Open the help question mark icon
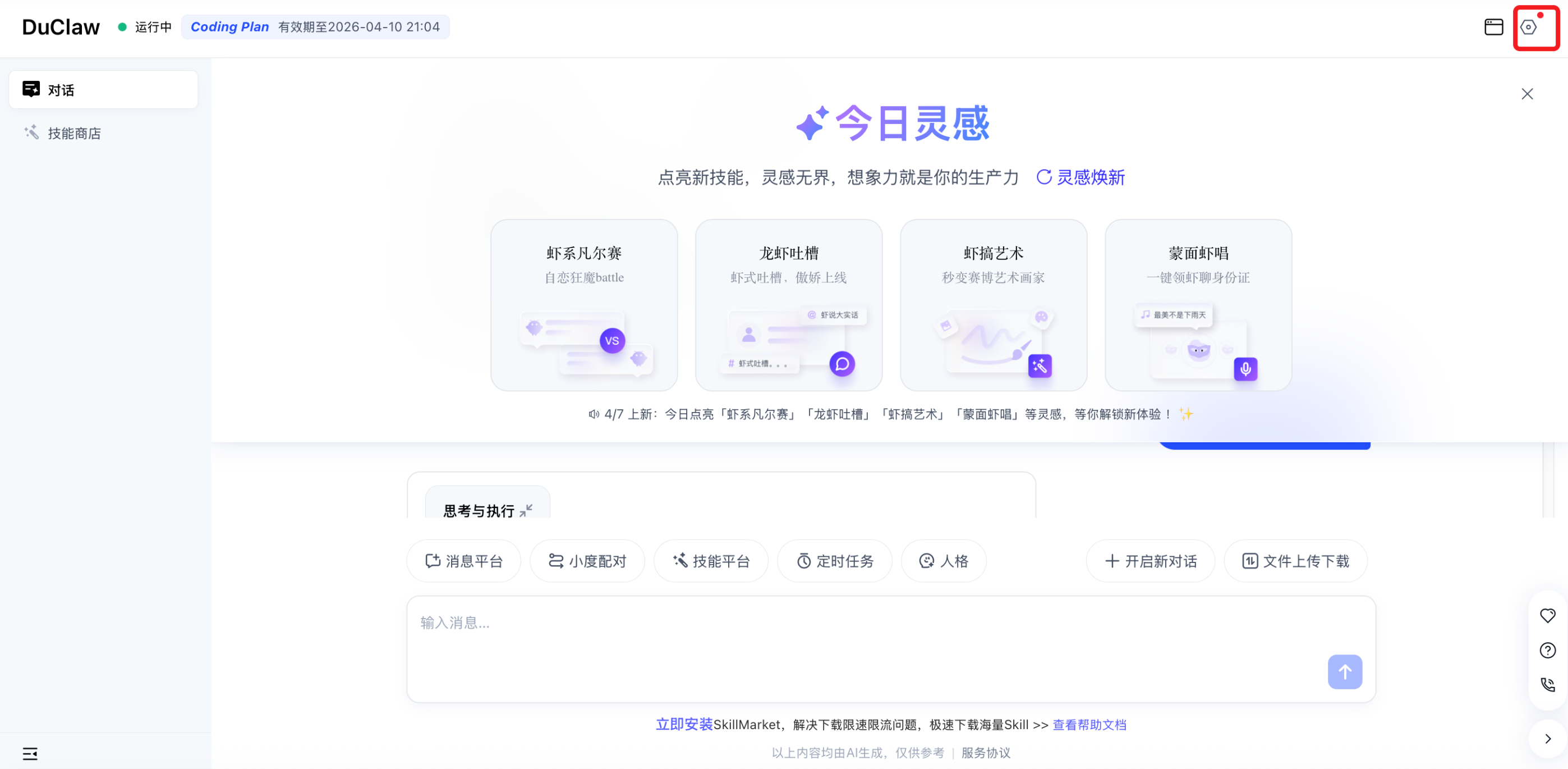 [1547, 650]
